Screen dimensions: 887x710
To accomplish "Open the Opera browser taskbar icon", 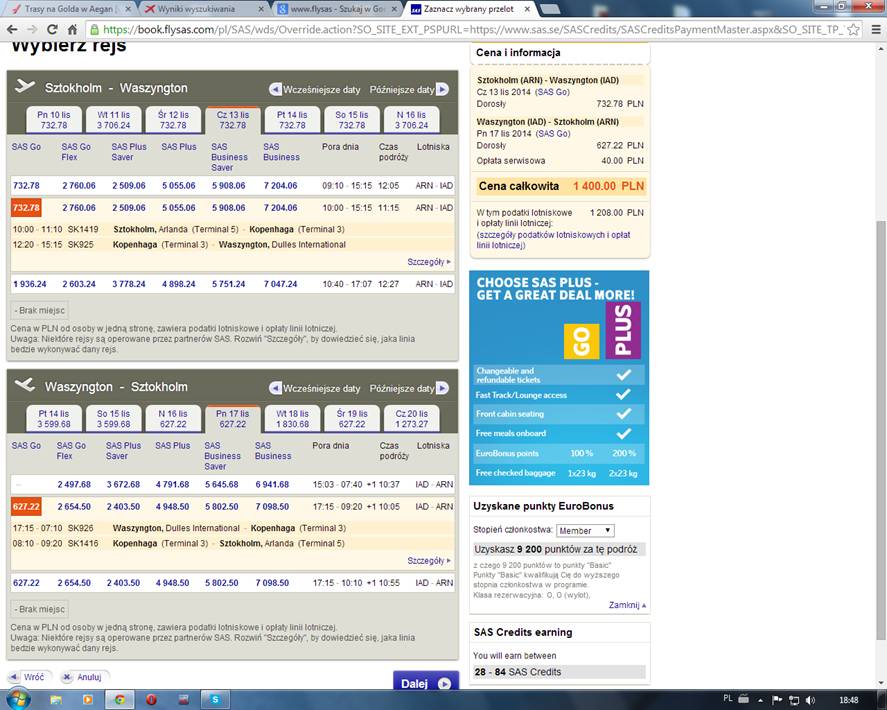I will coord(152,700).
